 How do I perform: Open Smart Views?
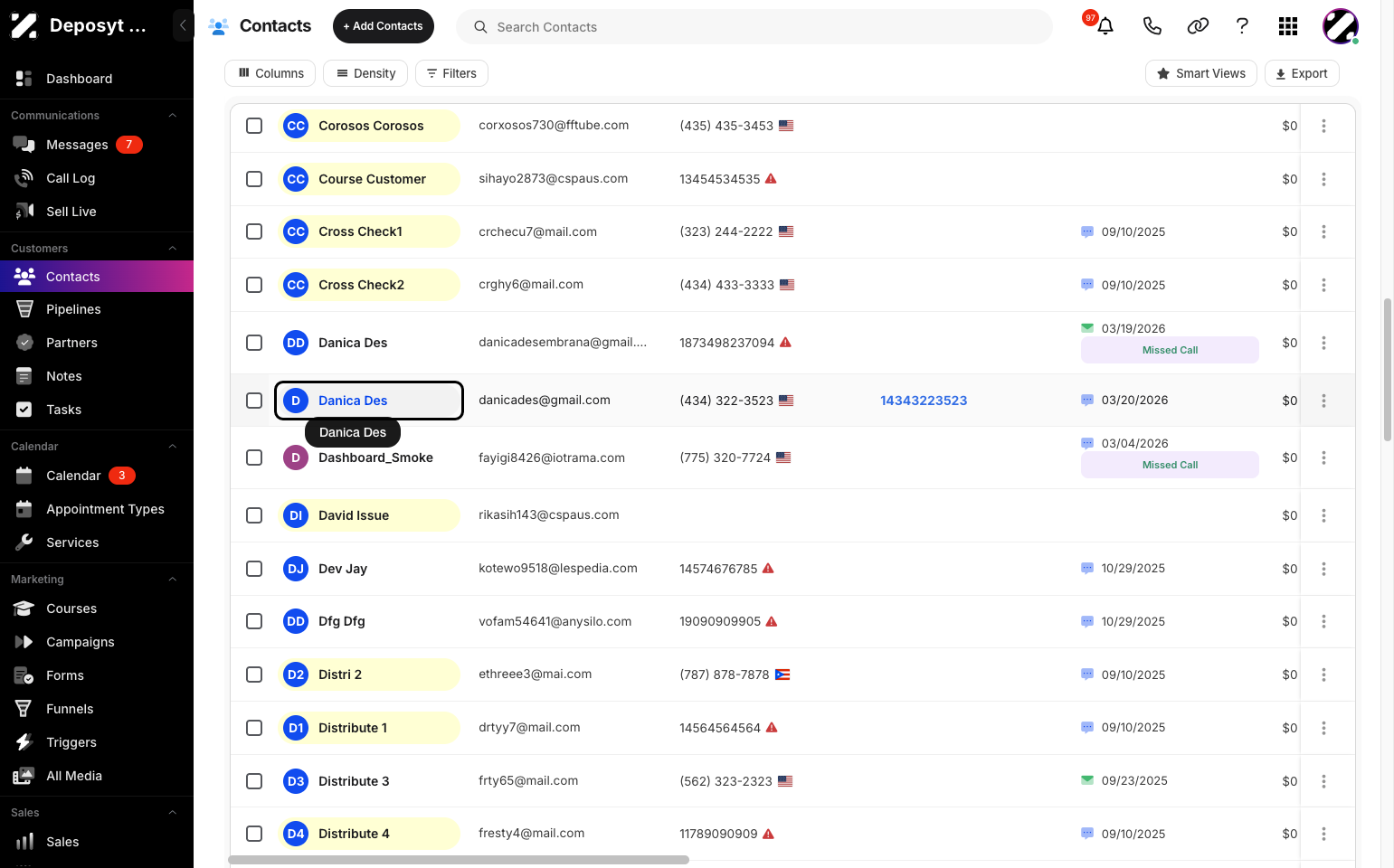pyautogui.click(x=1200, y=73)
